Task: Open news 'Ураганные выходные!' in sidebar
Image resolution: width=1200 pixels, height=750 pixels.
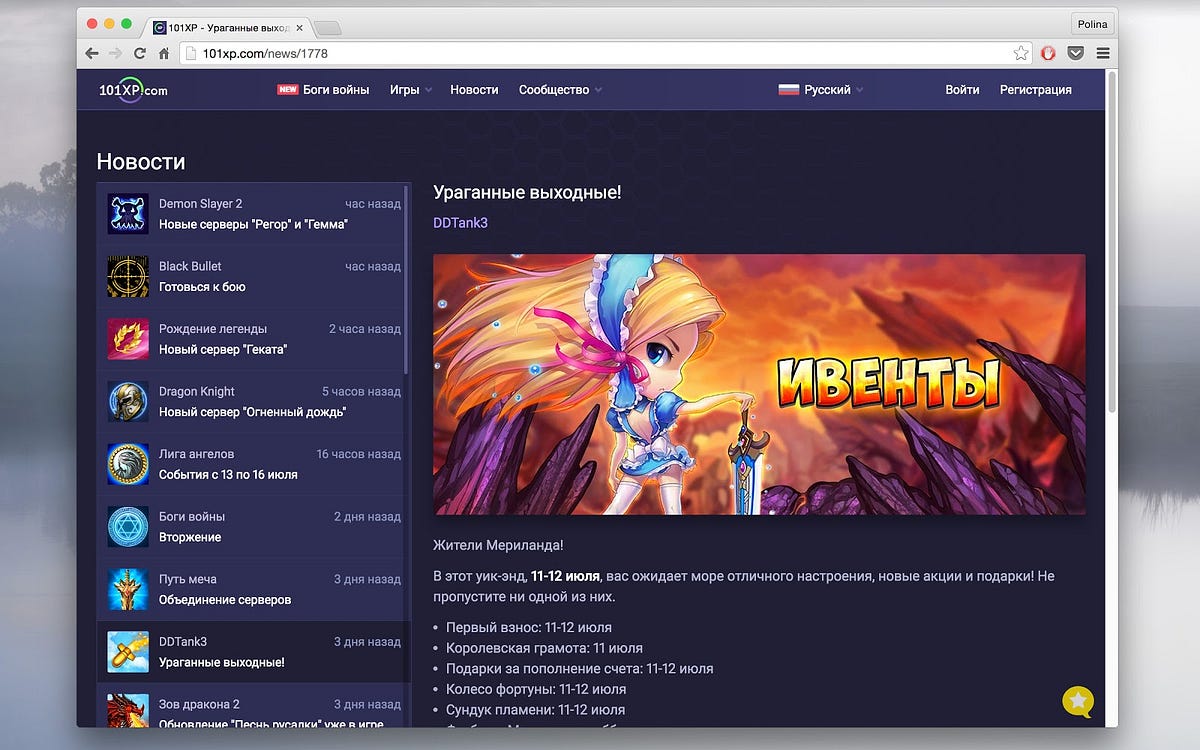Action: (x=222, y=662)
